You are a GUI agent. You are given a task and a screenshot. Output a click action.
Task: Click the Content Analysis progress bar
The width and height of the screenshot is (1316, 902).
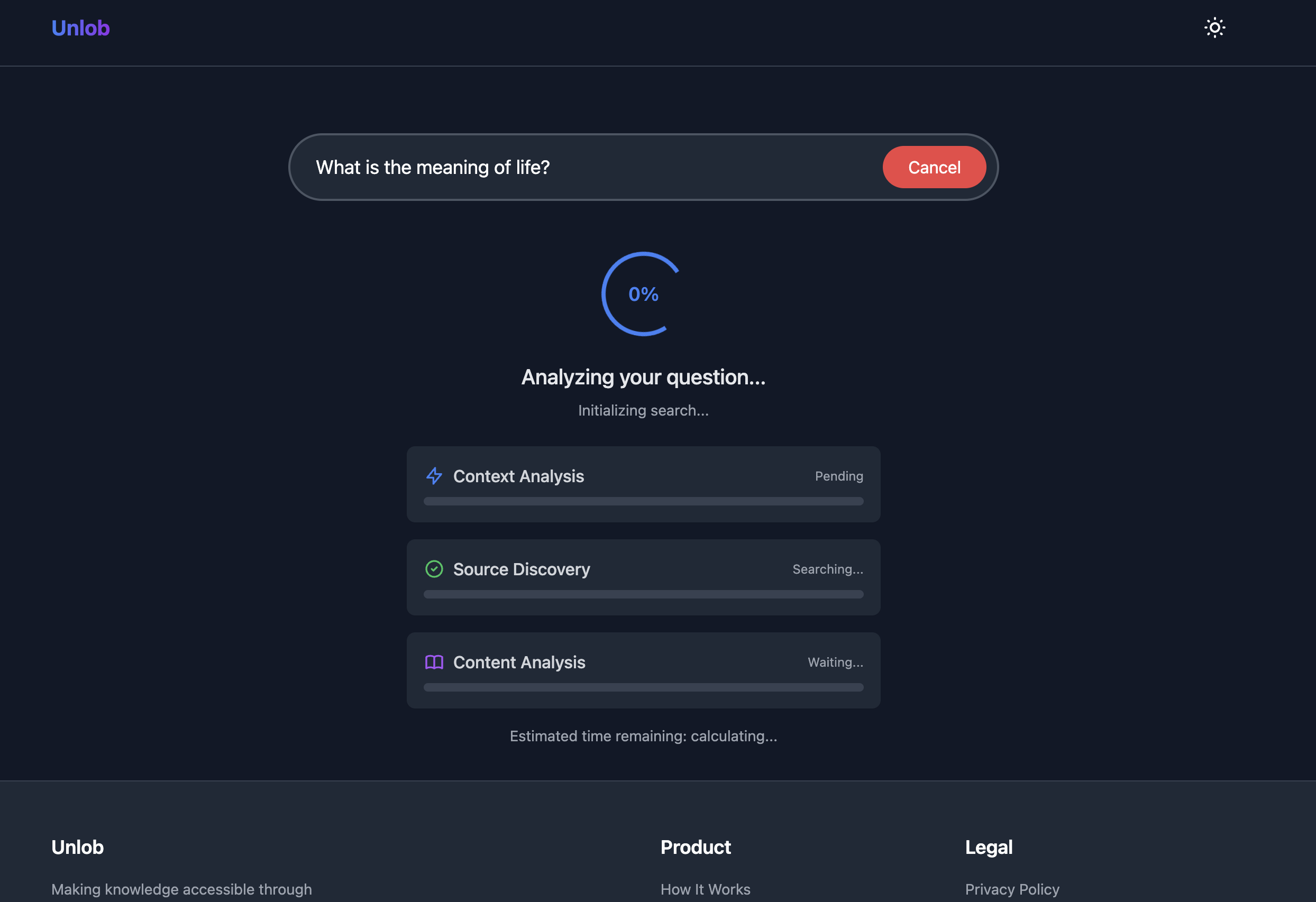point(643,687)
